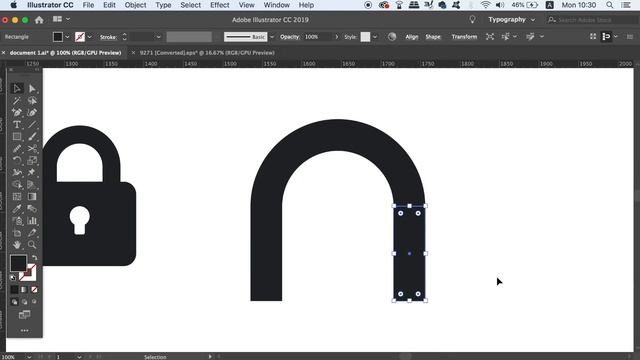Screen dimensions: 640x360
Task: Open the Stroke panel link
Action: 108,37
